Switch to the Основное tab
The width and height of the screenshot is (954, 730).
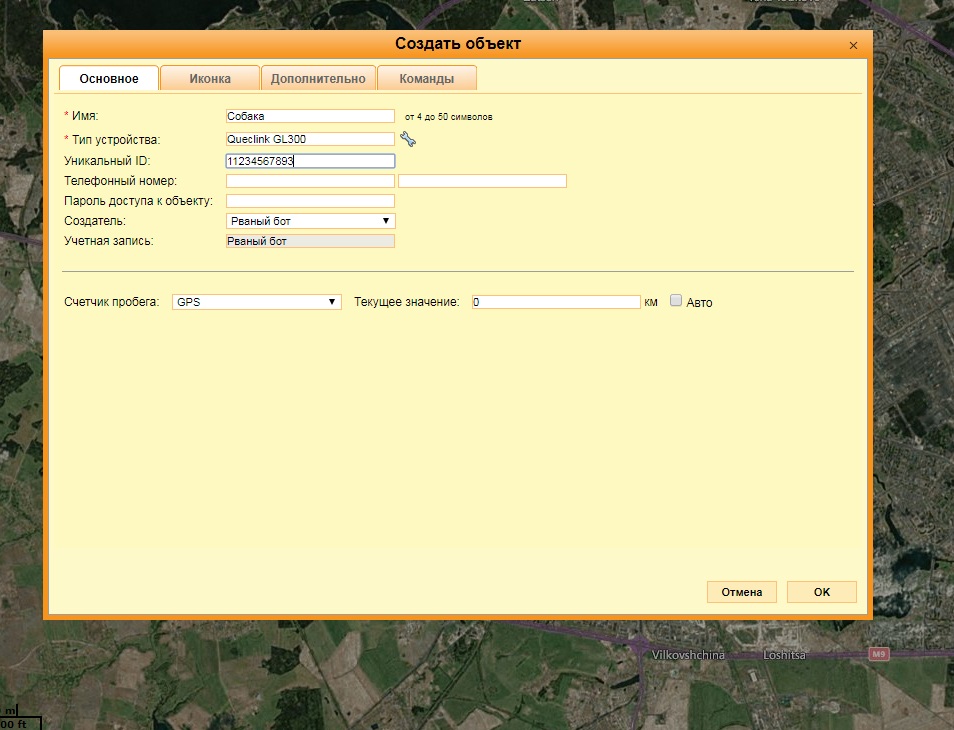click(x=109, y=79)
